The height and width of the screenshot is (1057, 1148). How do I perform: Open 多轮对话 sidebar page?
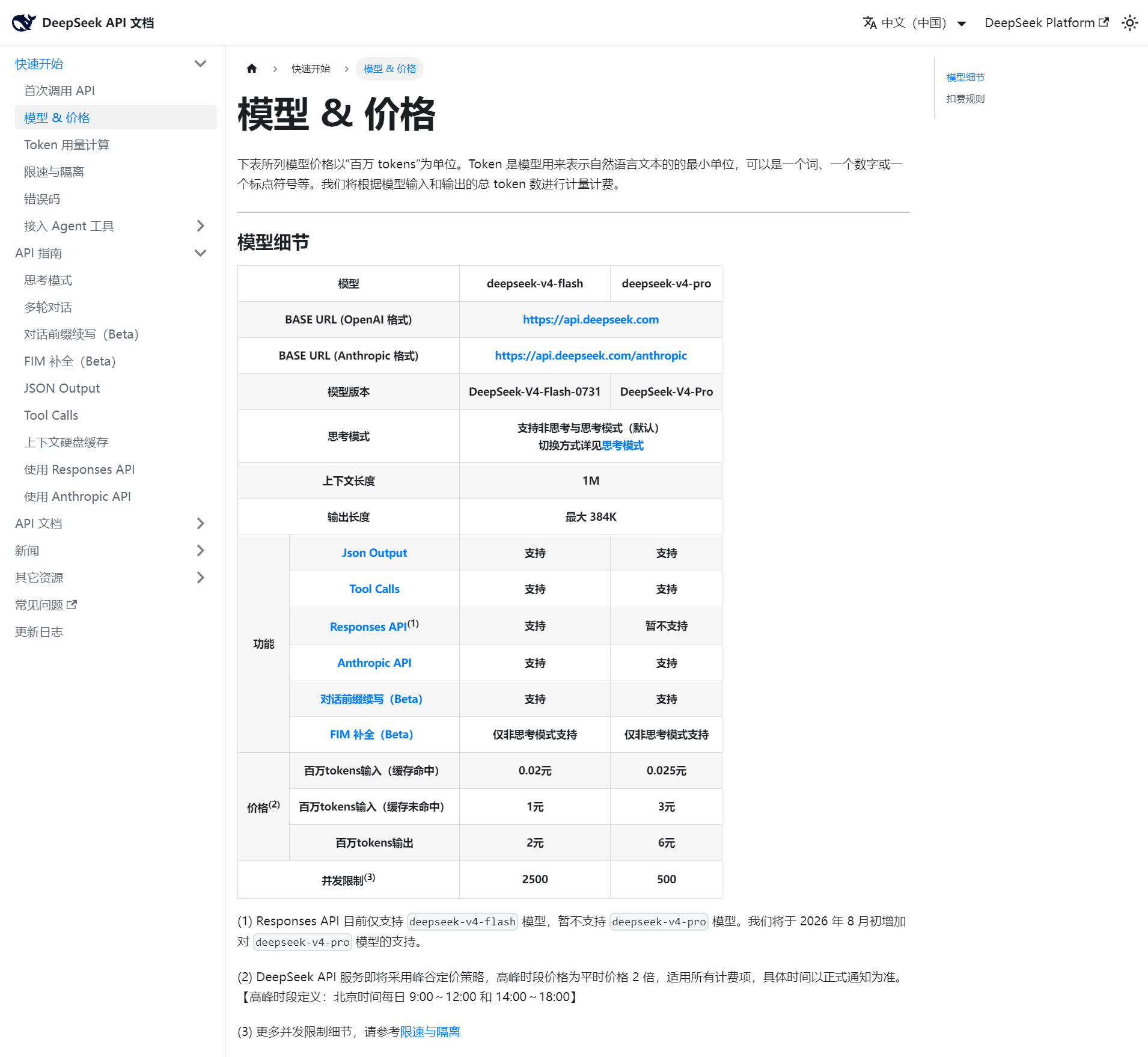(x=116, y=307)
